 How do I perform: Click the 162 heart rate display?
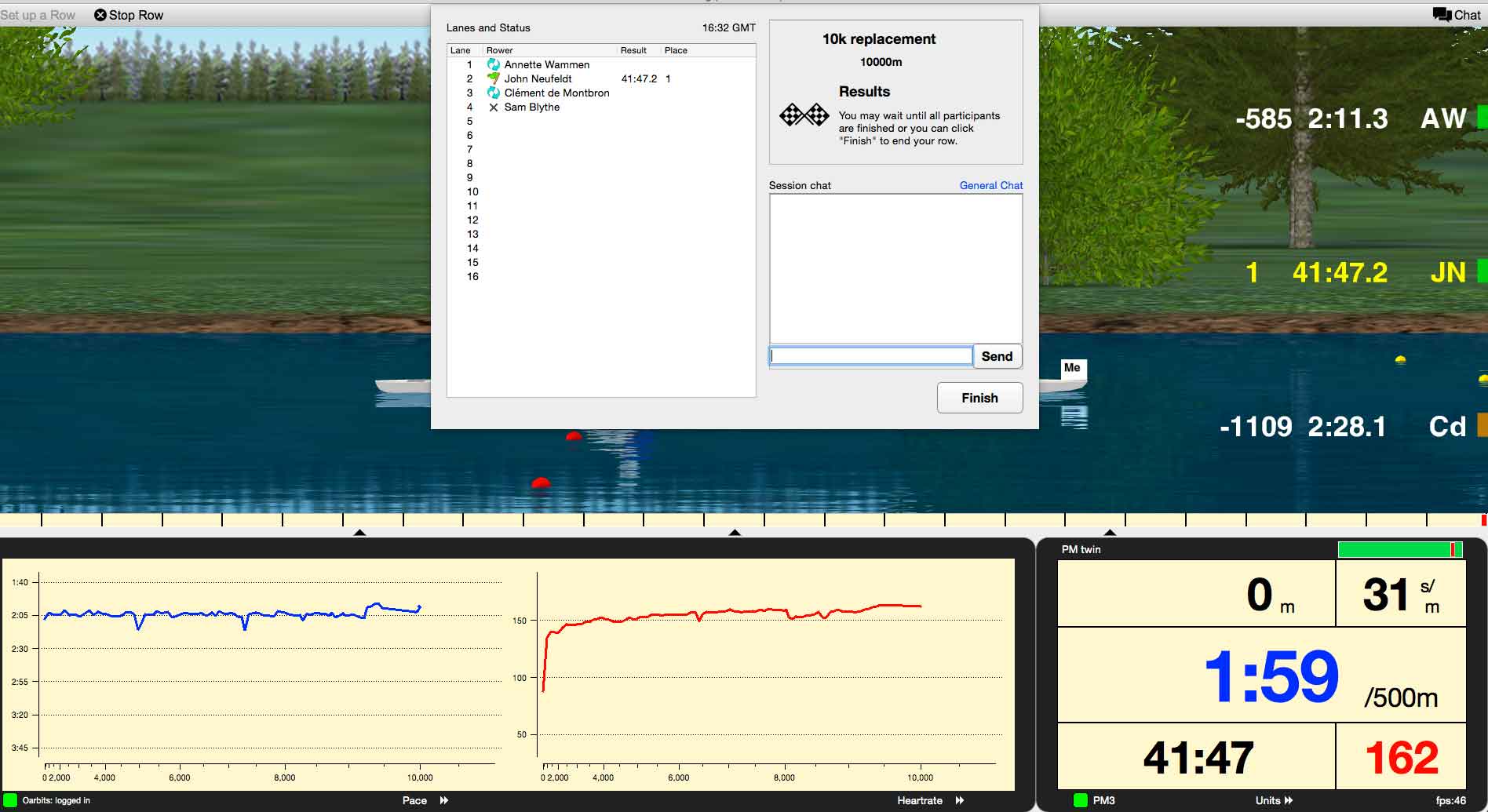click(1402, 758)
